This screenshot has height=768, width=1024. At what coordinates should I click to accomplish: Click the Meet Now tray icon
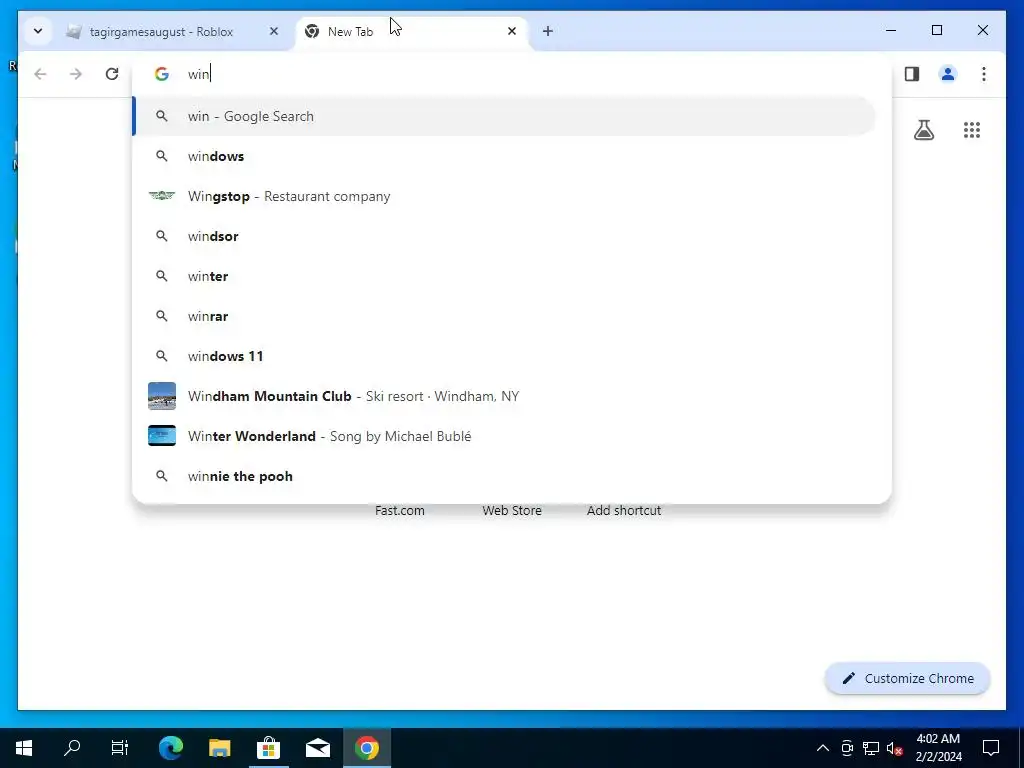tap(847, 748)
